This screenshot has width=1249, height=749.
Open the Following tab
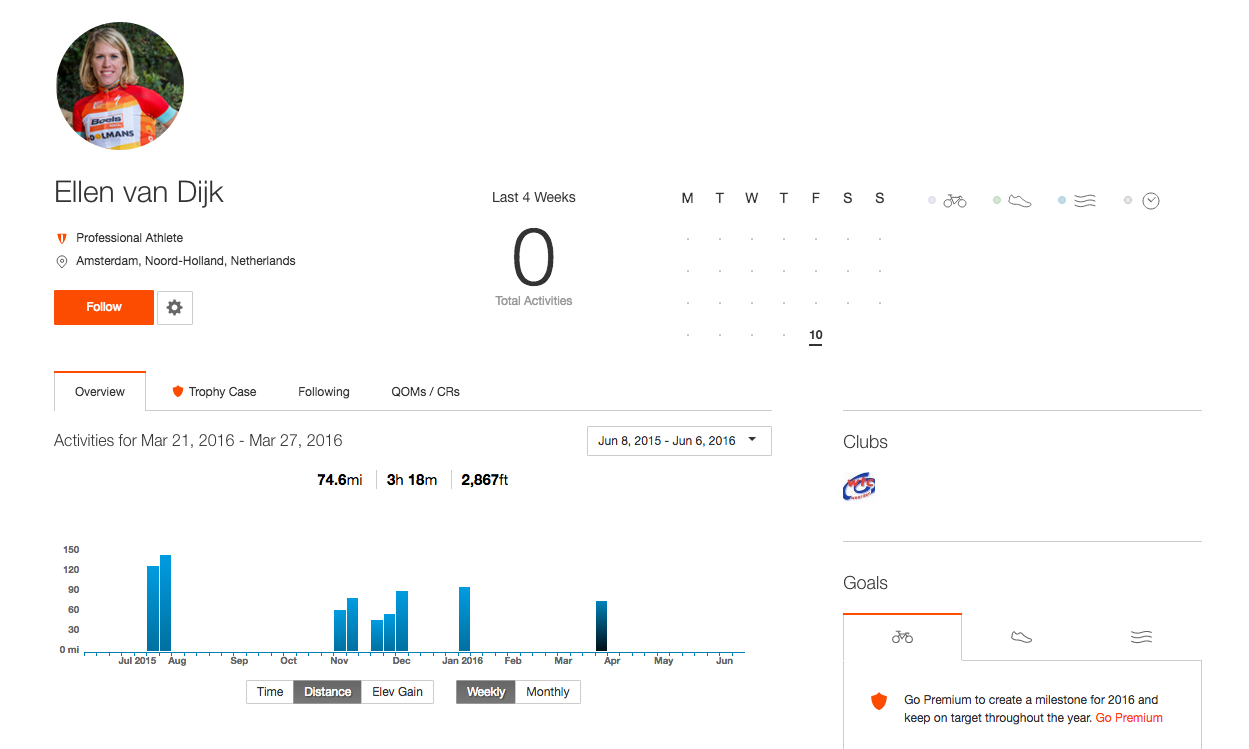pos(324,392)
